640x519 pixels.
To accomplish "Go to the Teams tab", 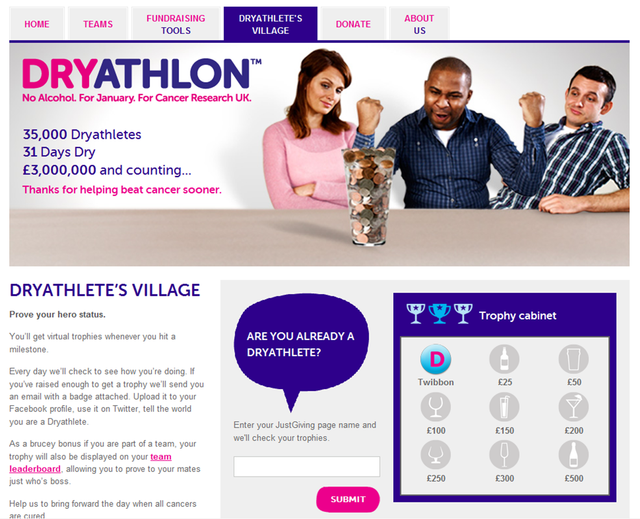I will tap(98, 24).
